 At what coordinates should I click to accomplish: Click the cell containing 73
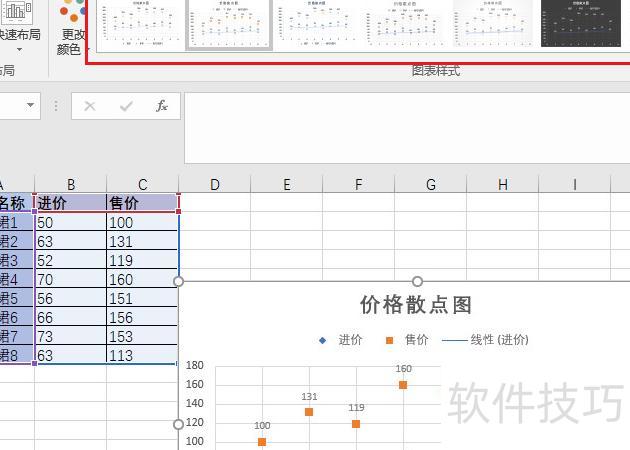71,336
